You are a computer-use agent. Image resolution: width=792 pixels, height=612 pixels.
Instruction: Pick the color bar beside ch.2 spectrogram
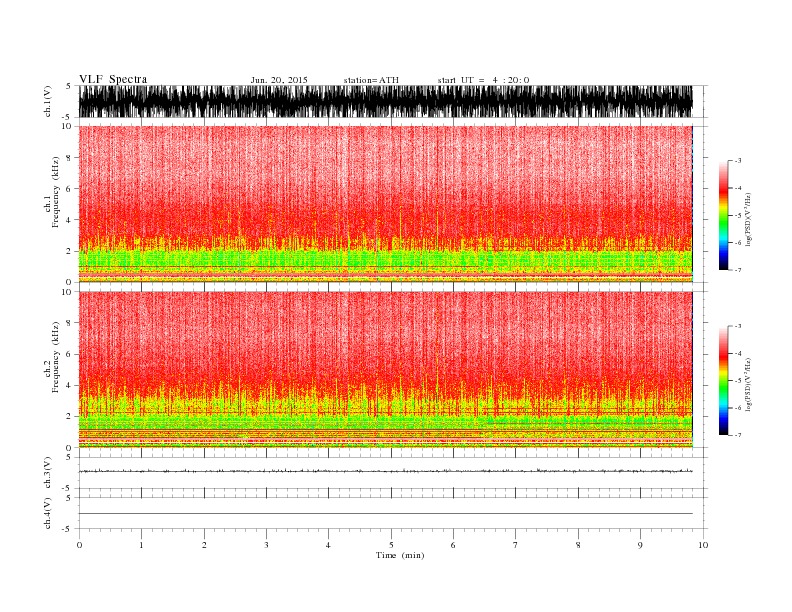click(723, 380)
